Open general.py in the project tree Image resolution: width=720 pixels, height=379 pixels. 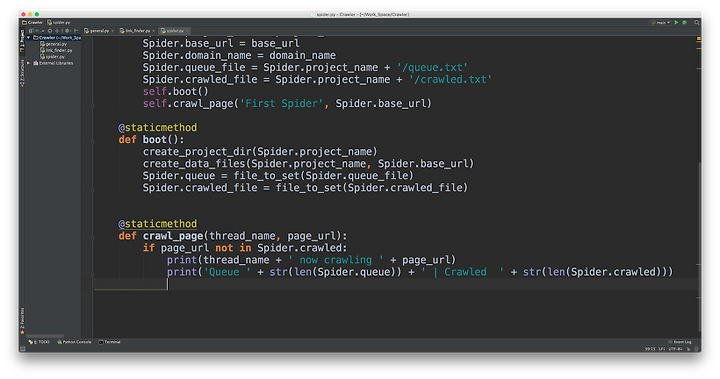54,44
